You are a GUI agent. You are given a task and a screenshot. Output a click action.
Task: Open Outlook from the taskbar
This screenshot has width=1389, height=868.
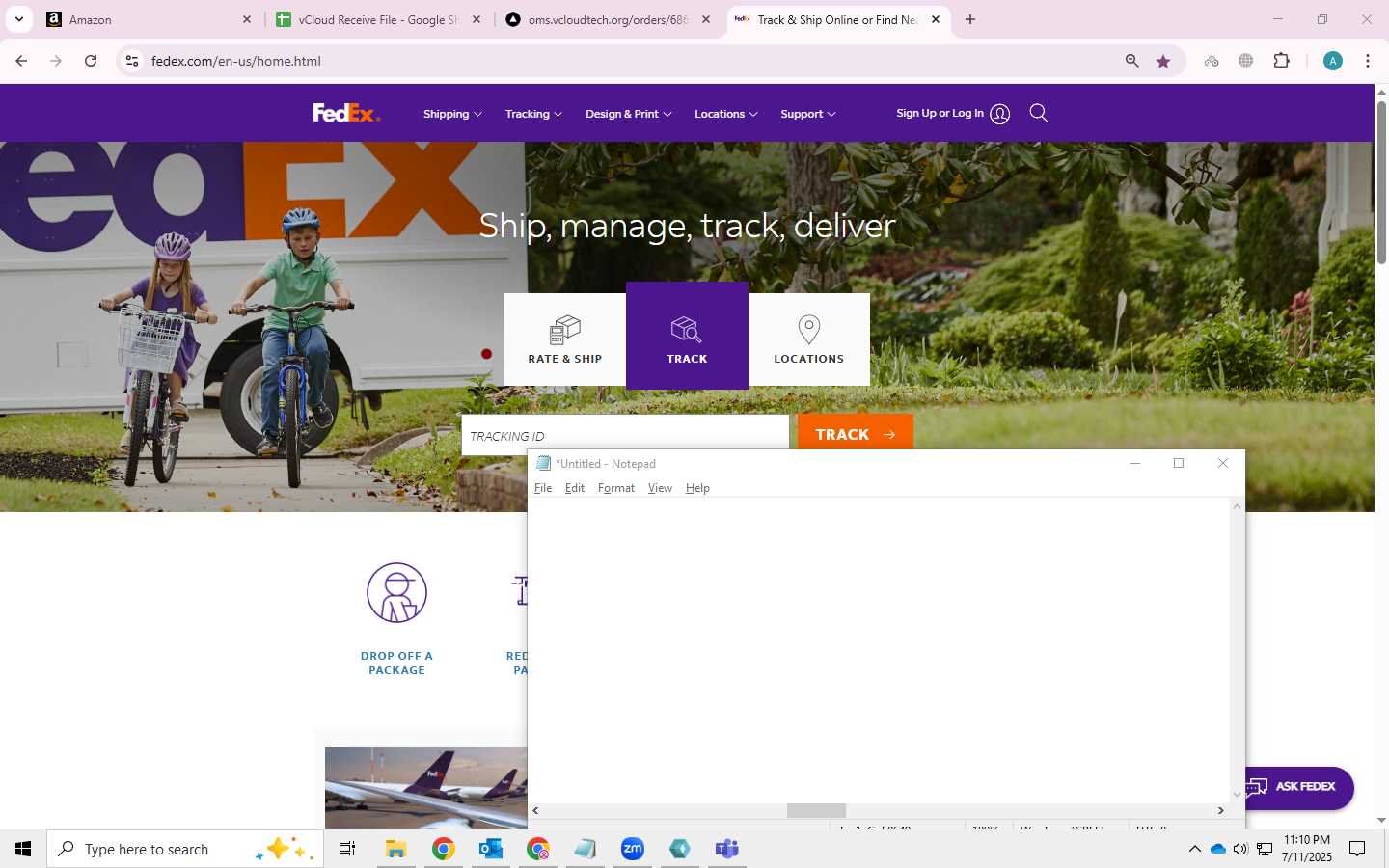pos(491,849)
